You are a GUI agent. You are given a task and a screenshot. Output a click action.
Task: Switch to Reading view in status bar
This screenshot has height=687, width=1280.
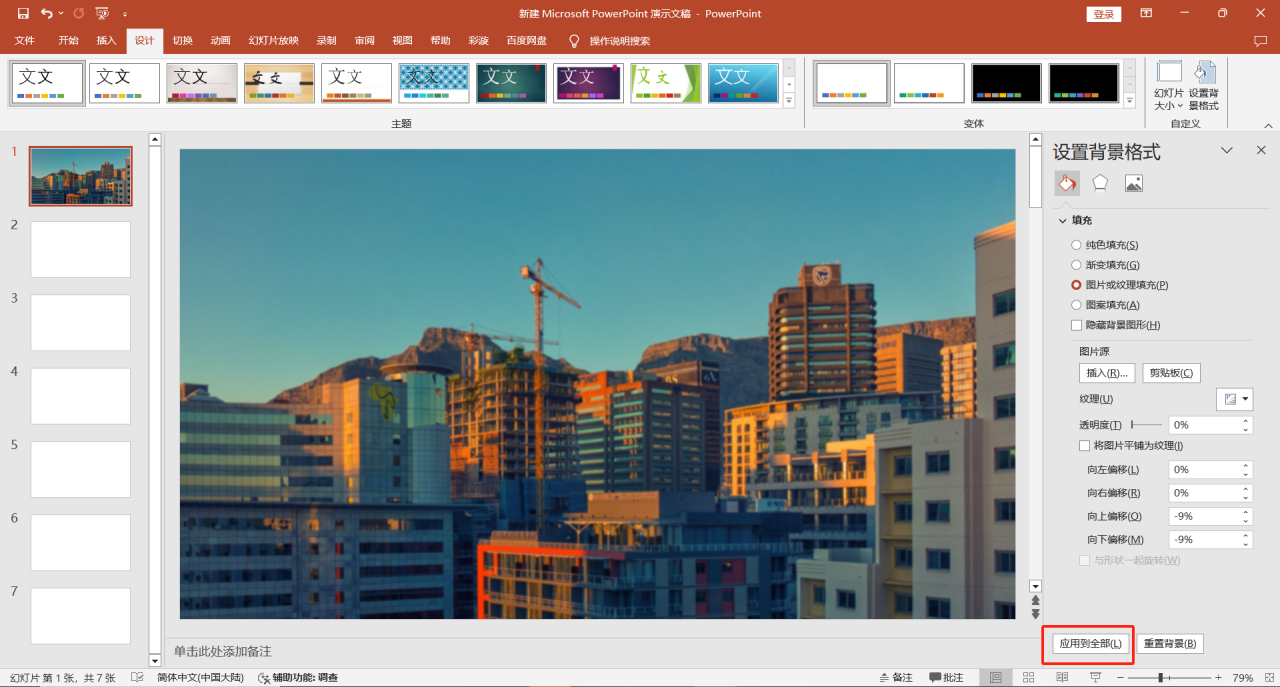tap(1061, 677)
